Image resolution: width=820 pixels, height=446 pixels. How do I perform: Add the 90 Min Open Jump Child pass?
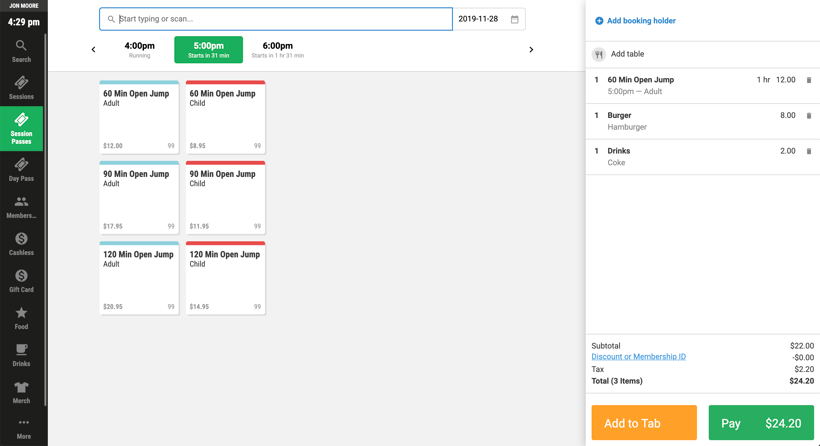(x=225, y=197)
